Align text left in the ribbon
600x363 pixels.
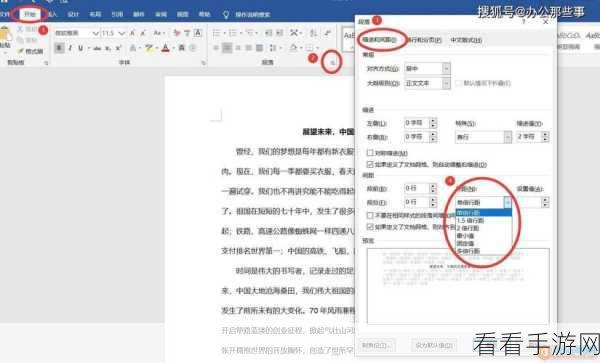(216, 48)
